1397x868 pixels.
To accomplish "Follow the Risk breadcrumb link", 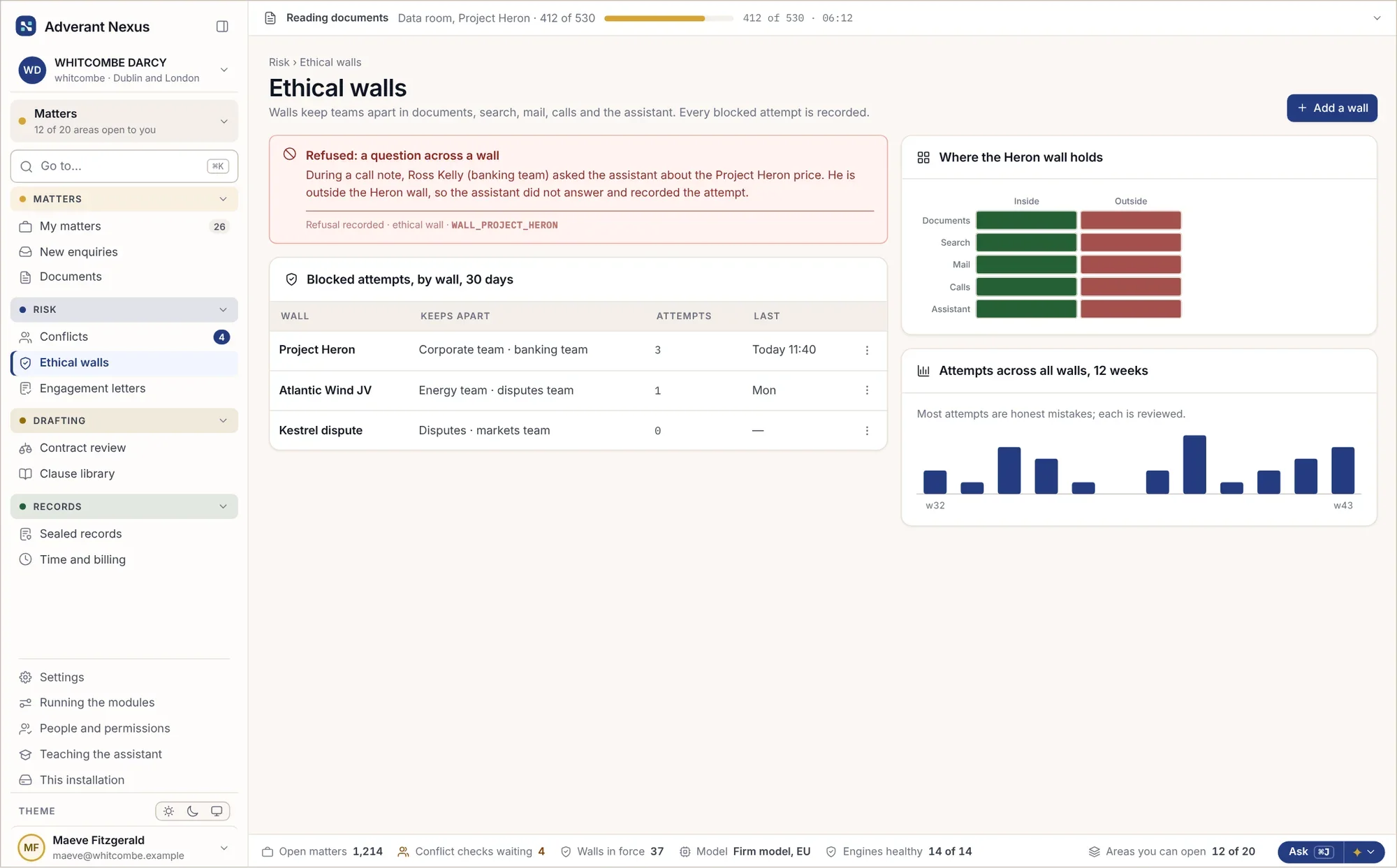I will pos(279,62).
